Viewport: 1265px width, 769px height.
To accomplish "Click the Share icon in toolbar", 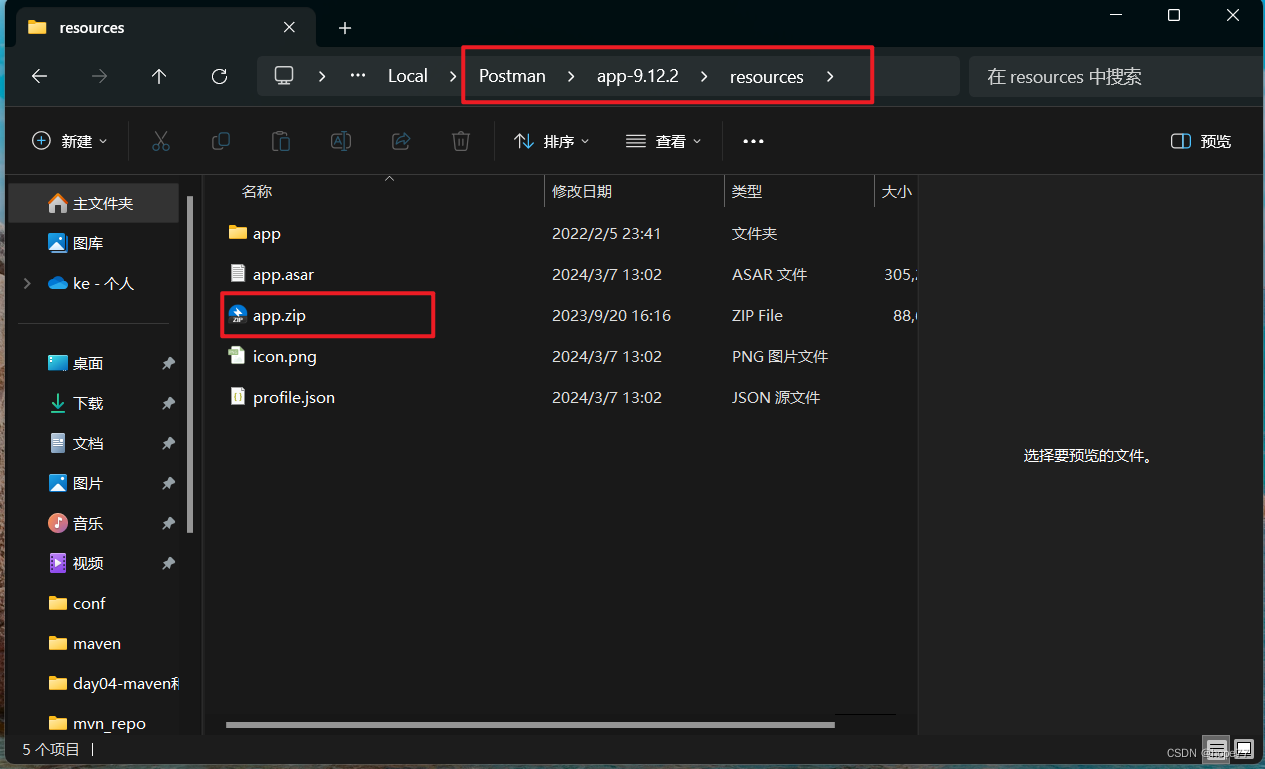I will pyautogui.click(x=401, y=141).
